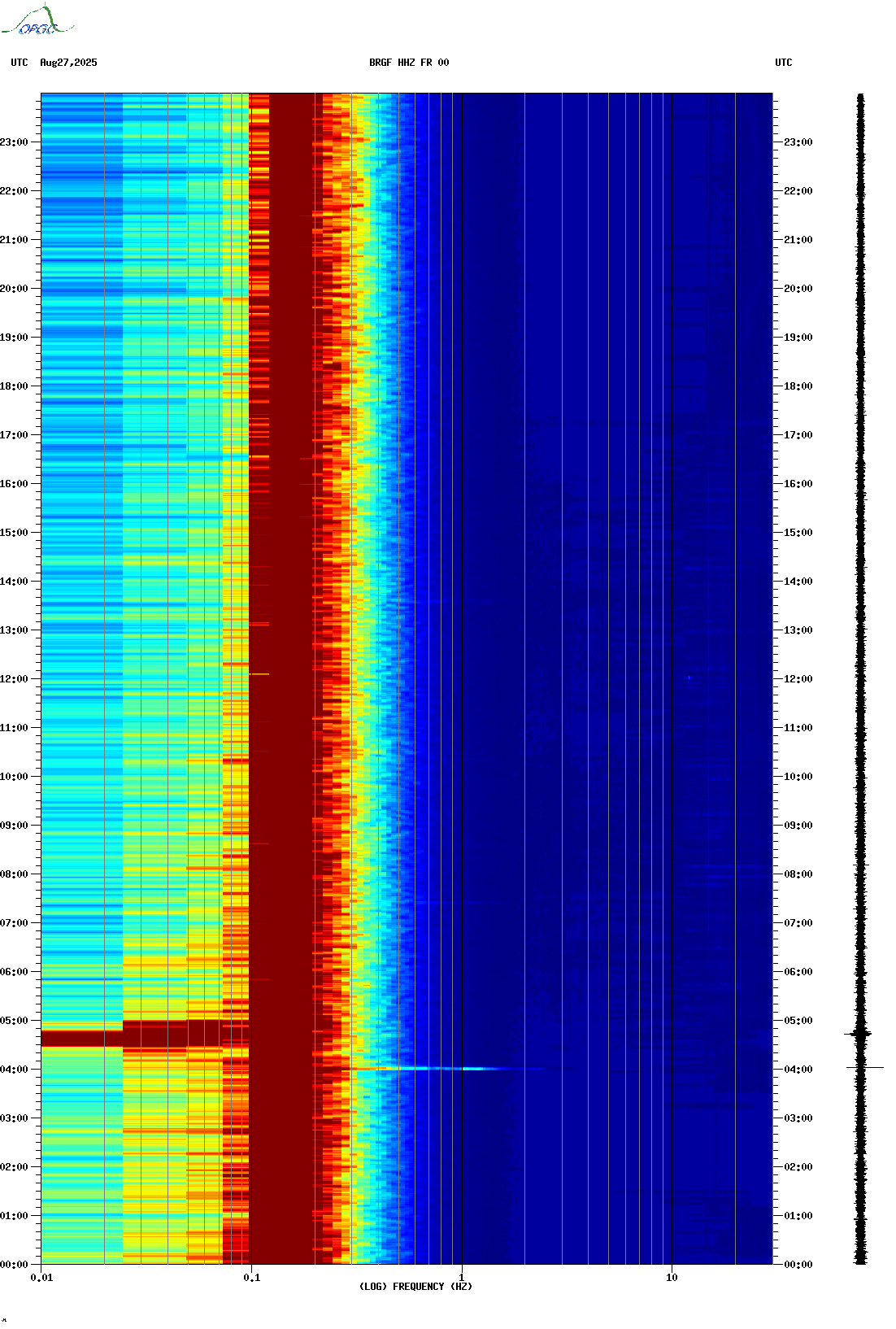
Task: Select the station title BRGF HHZ FR 00
Action: coord(409,63)
